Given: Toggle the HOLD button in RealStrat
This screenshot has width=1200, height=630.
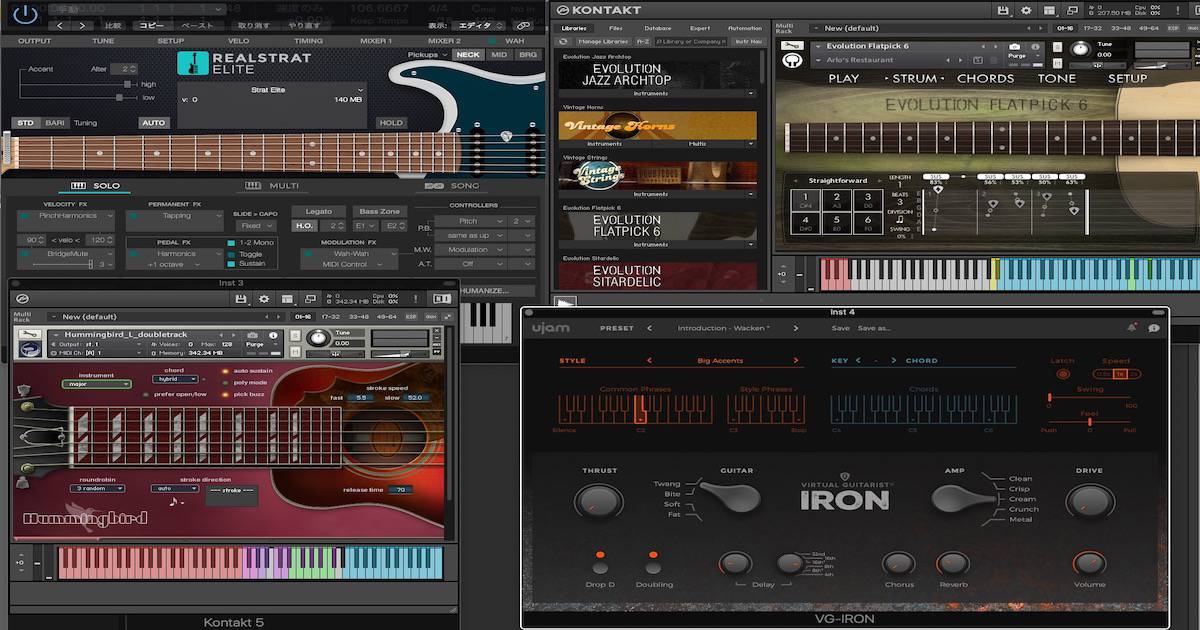Looking at the screenshot, I should [x=391, y=123].
